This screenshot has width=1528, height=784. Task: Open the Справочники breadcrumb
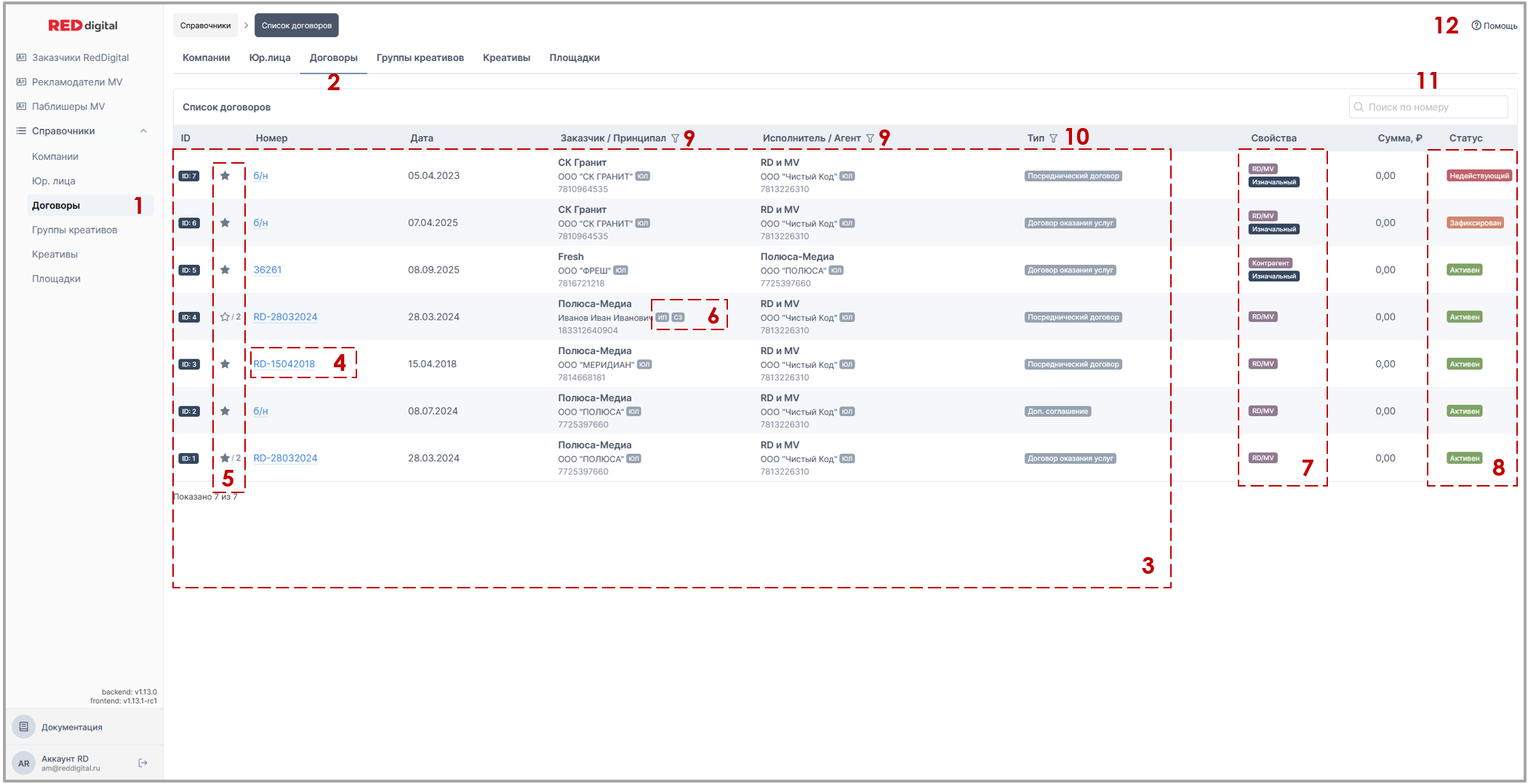tap(205, 25)
